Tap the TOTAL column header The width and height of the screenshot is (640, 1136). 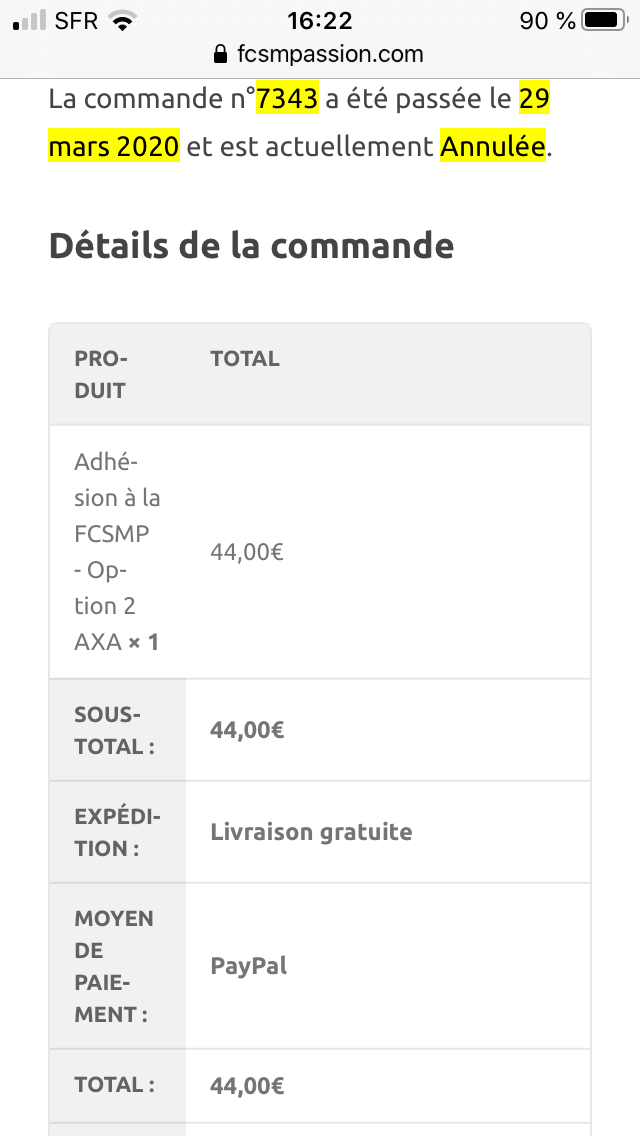pos(245,359)
